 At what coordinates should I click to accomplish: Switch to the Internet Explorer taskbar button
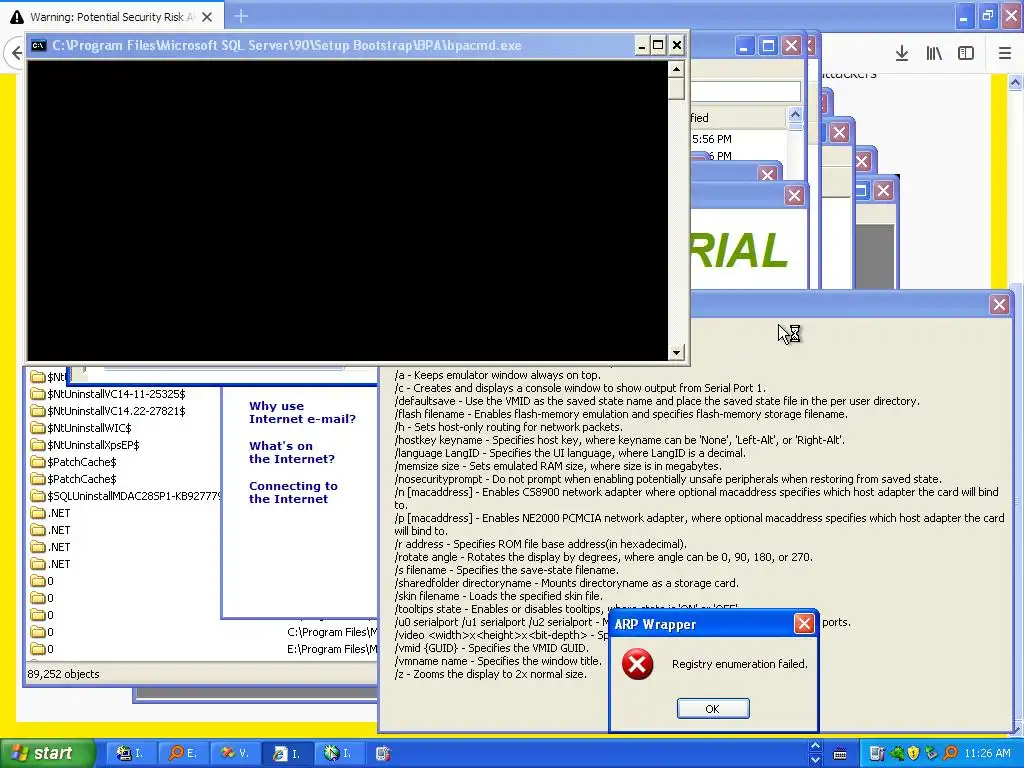click(x=287, y=753)
